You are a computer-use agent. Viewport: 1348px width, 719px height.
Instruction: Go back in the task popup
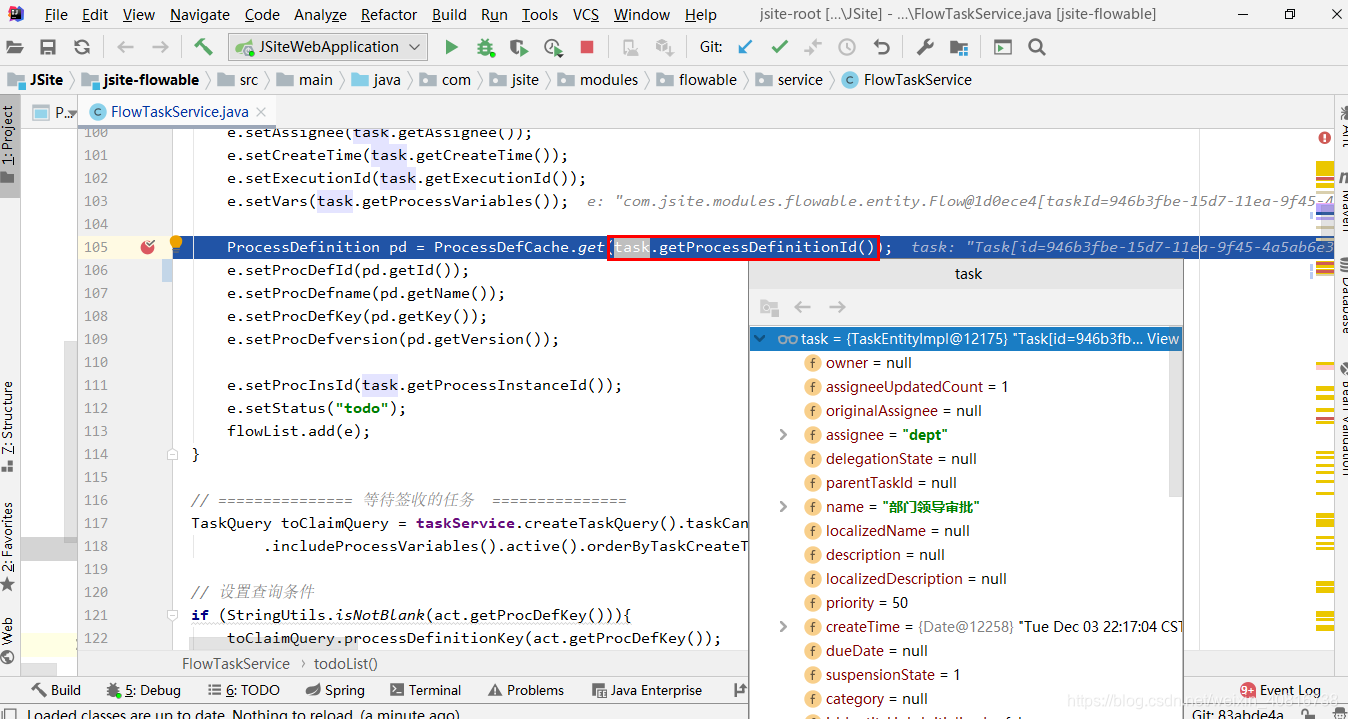[x=802, y=307]
